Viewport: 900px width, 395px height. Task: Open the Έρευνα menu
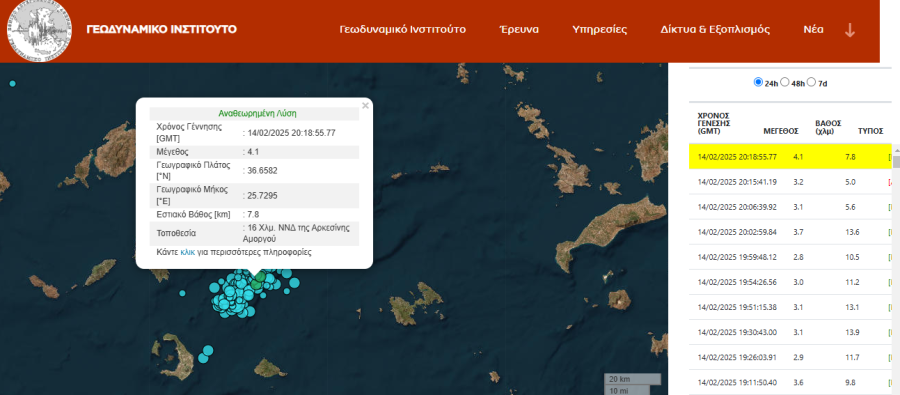coord(519,30)
